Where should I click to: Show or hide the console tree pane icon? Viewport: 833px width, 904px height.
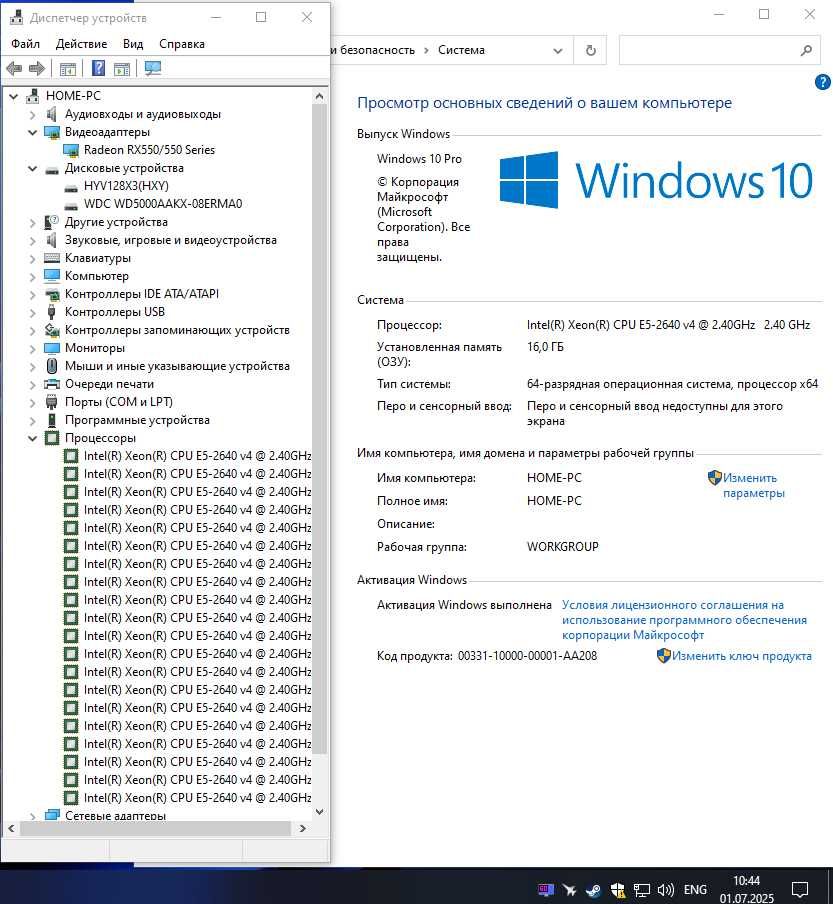tap(67, 69)
